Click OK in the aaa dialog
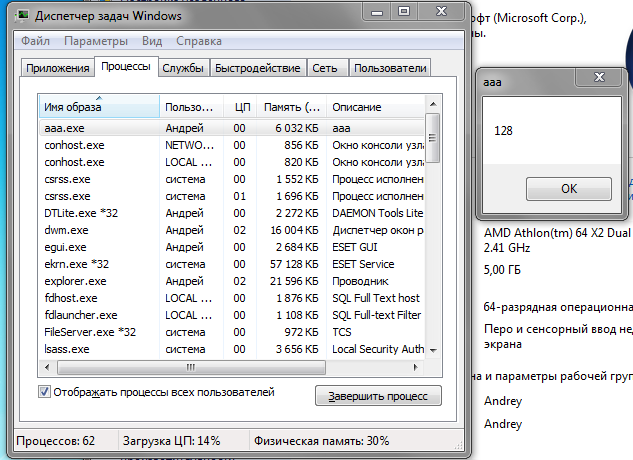633x460 pixels. [568, 189]
